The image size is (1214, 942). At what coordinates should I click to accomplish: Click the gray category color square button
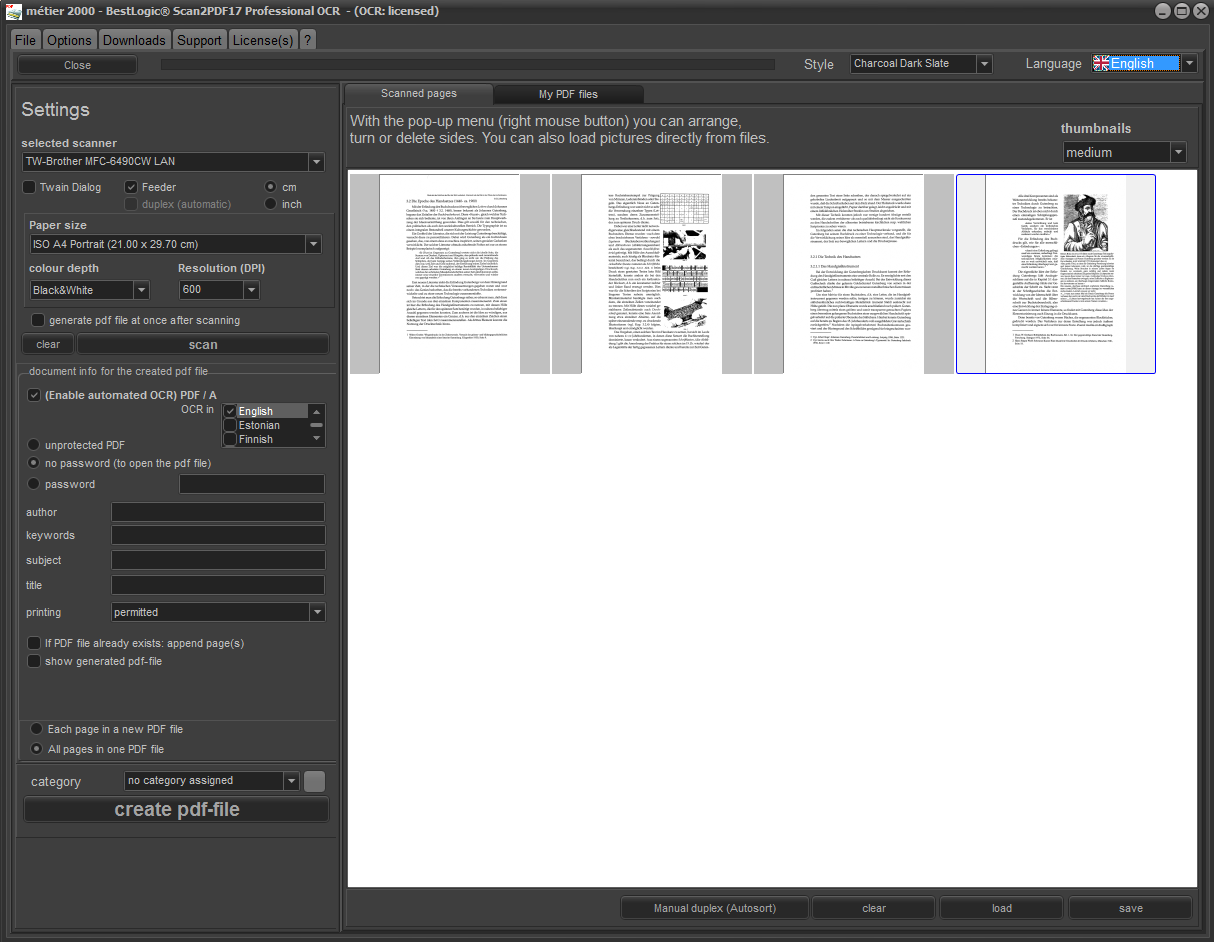[315, 781]
